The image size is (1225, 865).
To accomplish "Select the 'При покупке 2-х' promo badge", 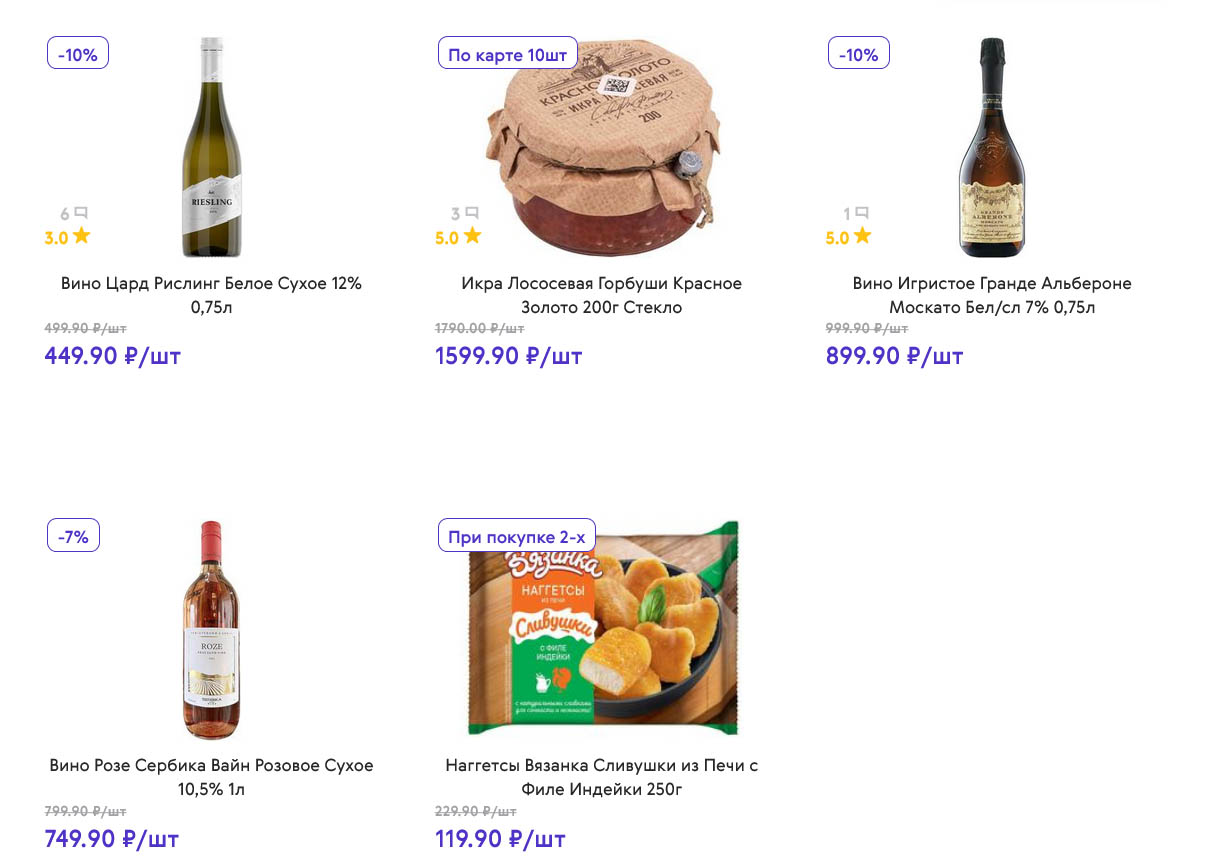I will (x=516, y=536).
